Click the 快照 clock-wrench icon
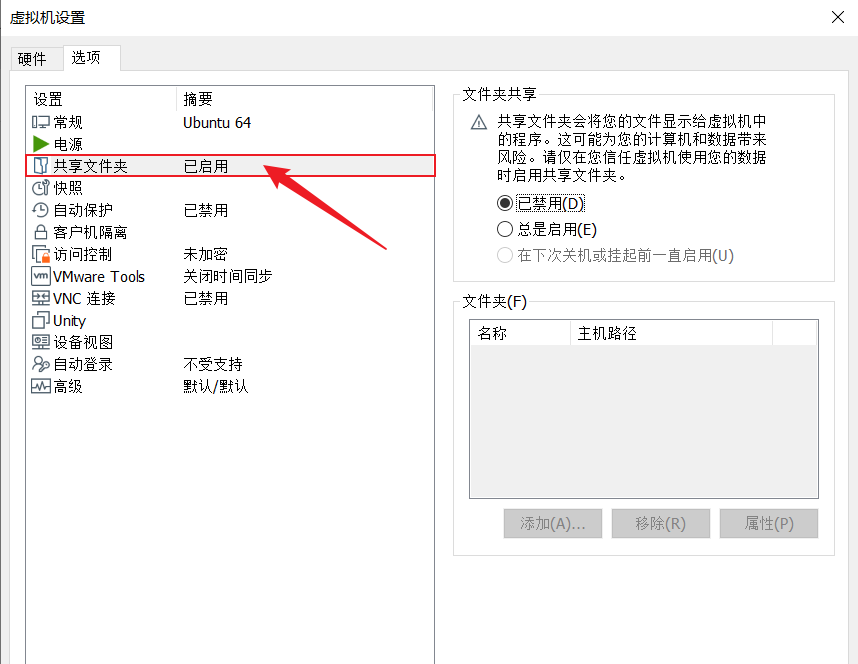858x664 pixels. 41,188
